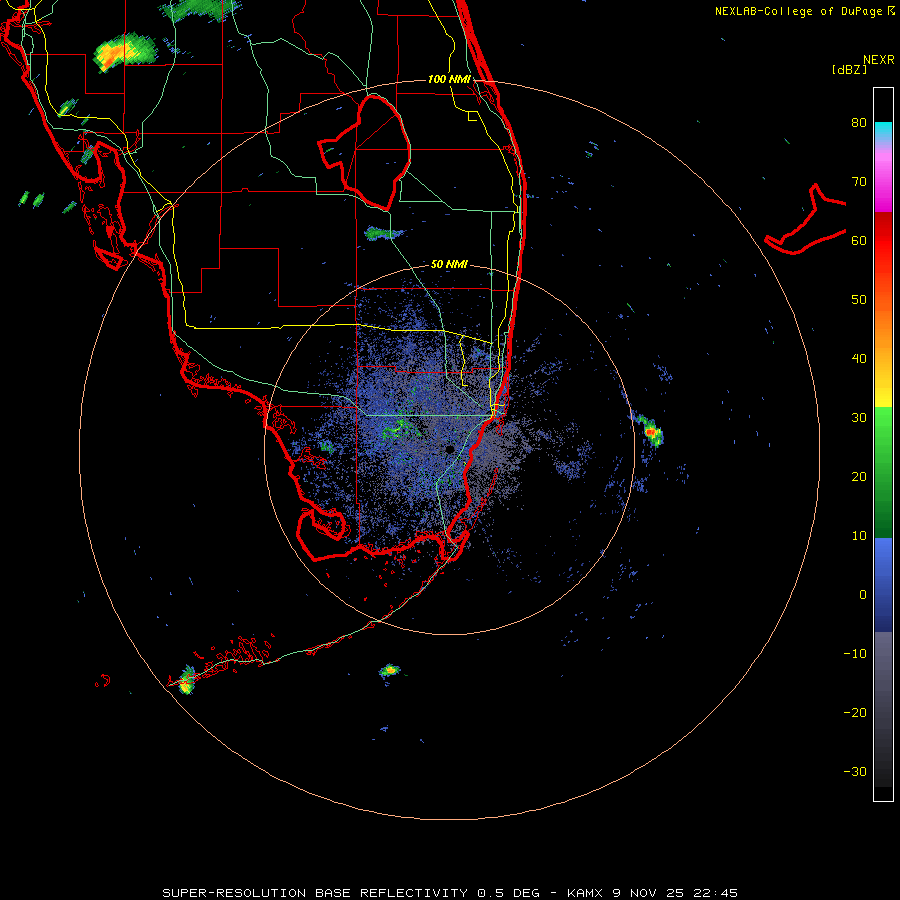900x900 pixels.
Task: Pick the 0 value on the dBZ scale
Action: click(x=863, y=595)
